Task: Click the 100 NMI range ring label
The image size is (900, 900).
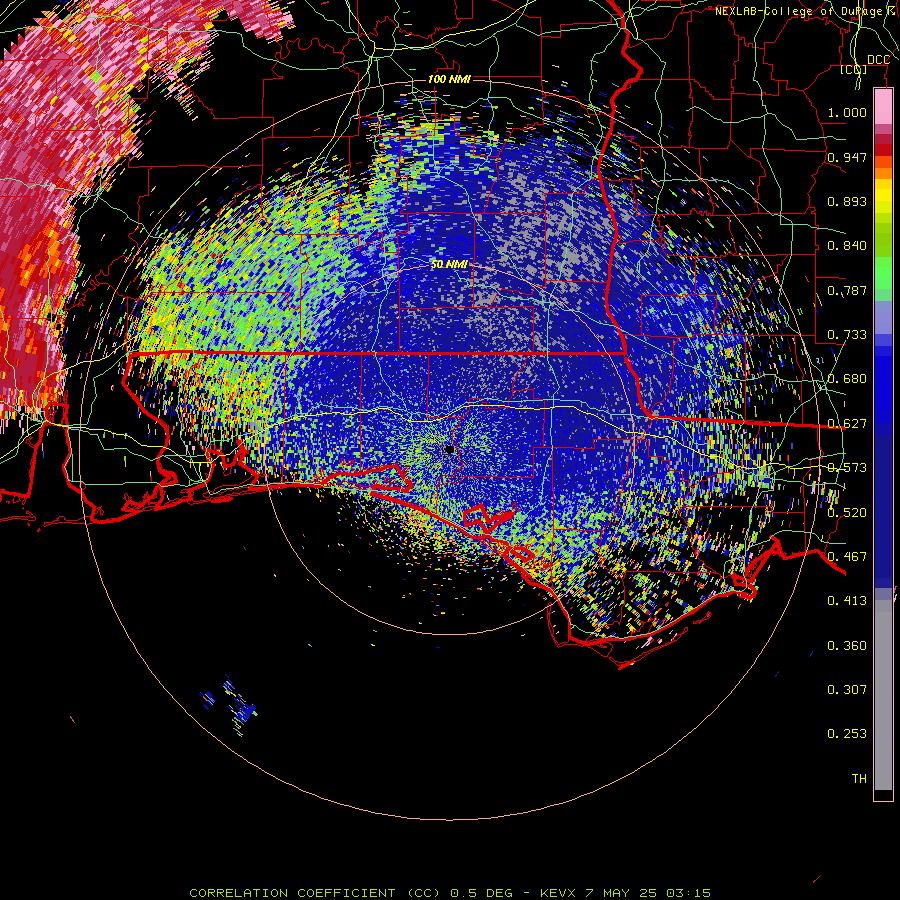Action: pos(449,79)
